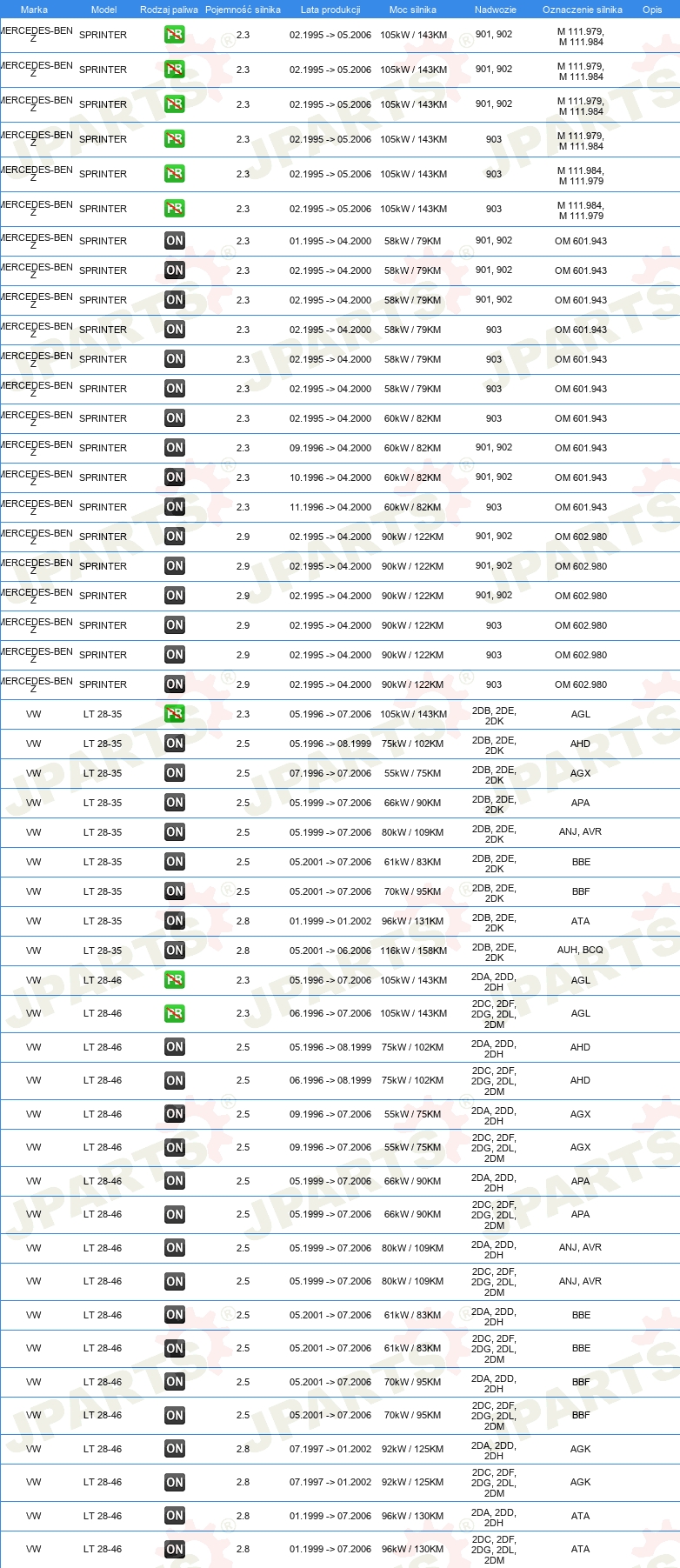
Task: Click the 'Rodzaj paliwa' column header
Action: (x=169, y=10)
